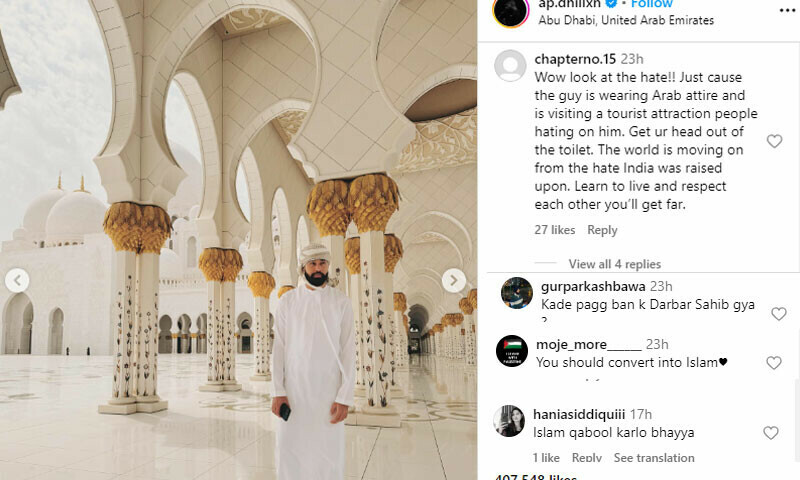Follow the ap.dhillxn account
The width and height of the screenshot is (800, 480).
(x=652, y=4)
